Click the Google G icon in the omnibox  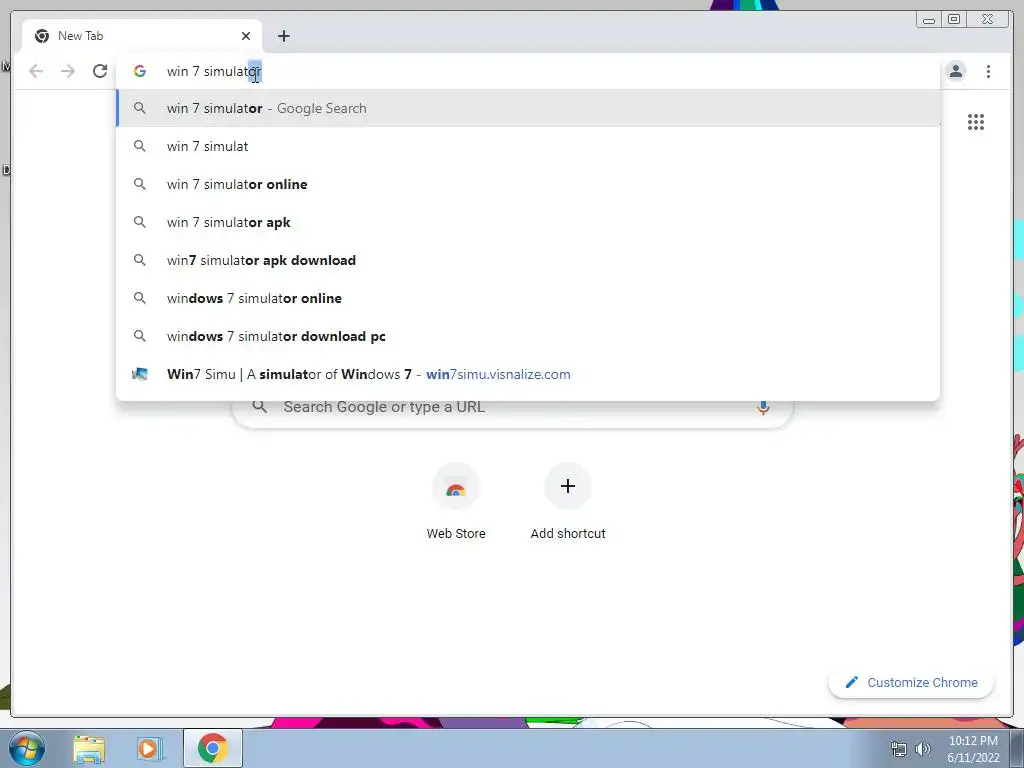[x=140, y=71]
